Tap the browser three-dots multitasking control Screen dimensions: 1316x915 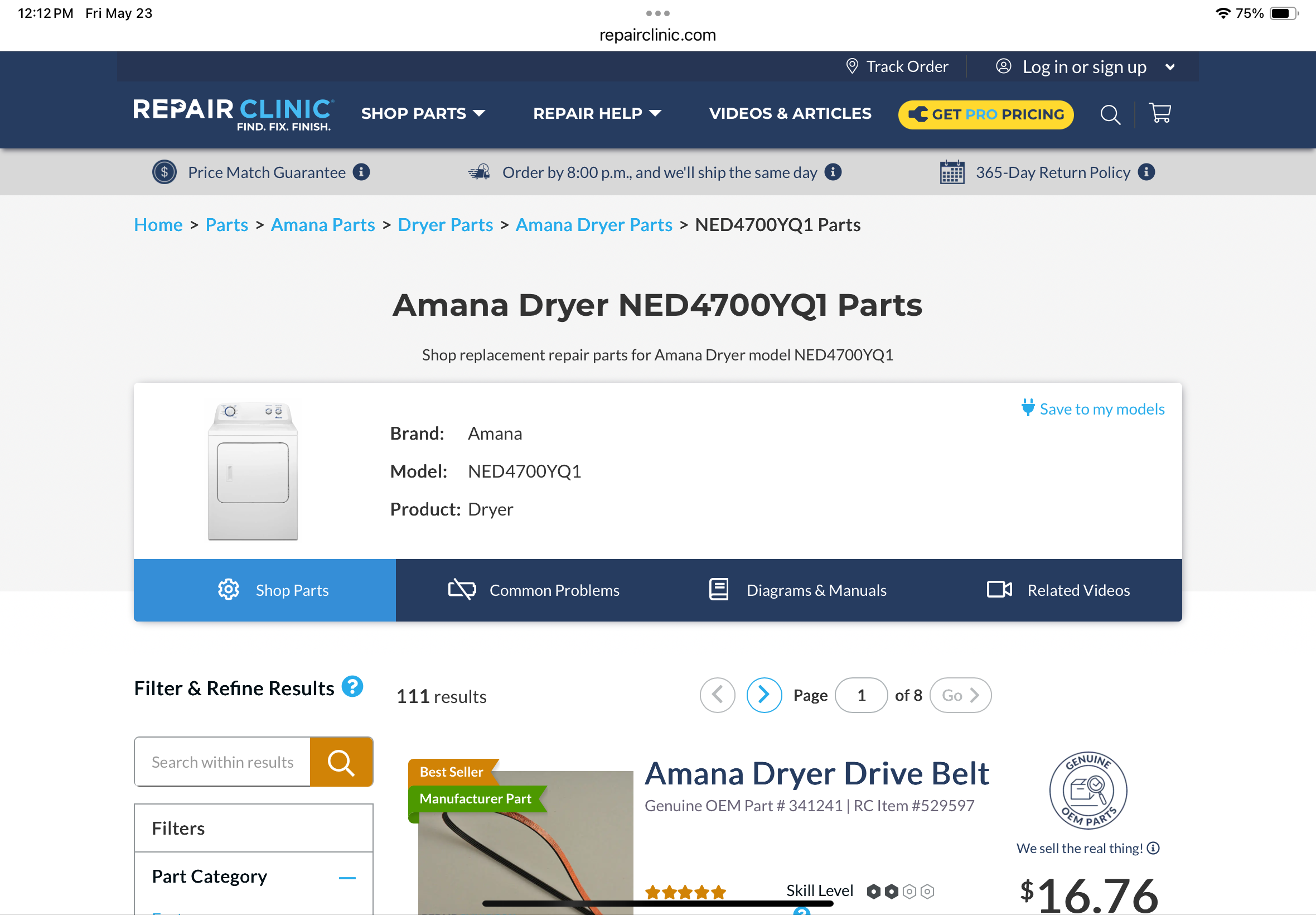point(657,13)
